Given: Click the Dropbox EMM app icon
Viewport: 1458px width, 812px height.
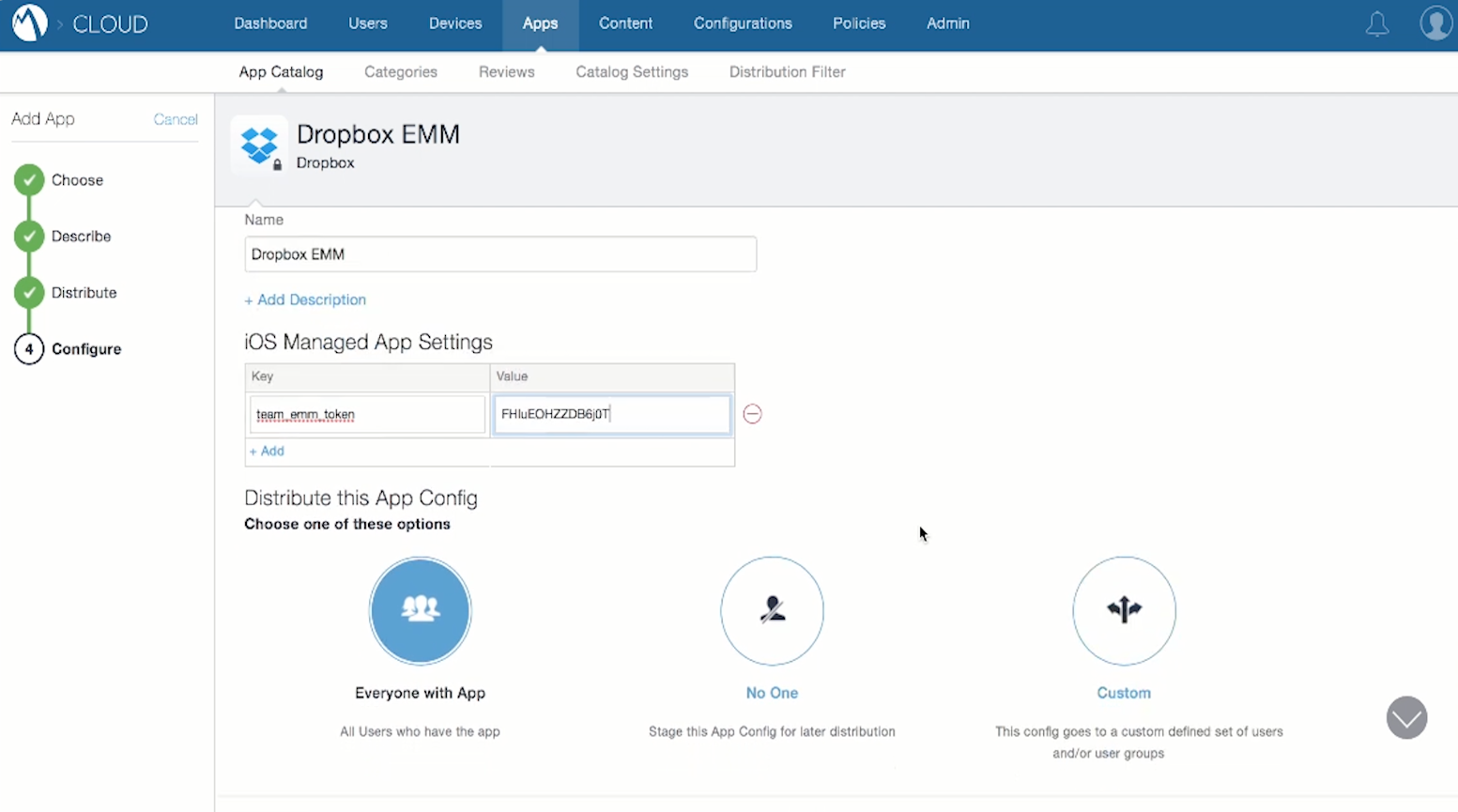Looking at the screenshot, I should click(x=259, y=146).
